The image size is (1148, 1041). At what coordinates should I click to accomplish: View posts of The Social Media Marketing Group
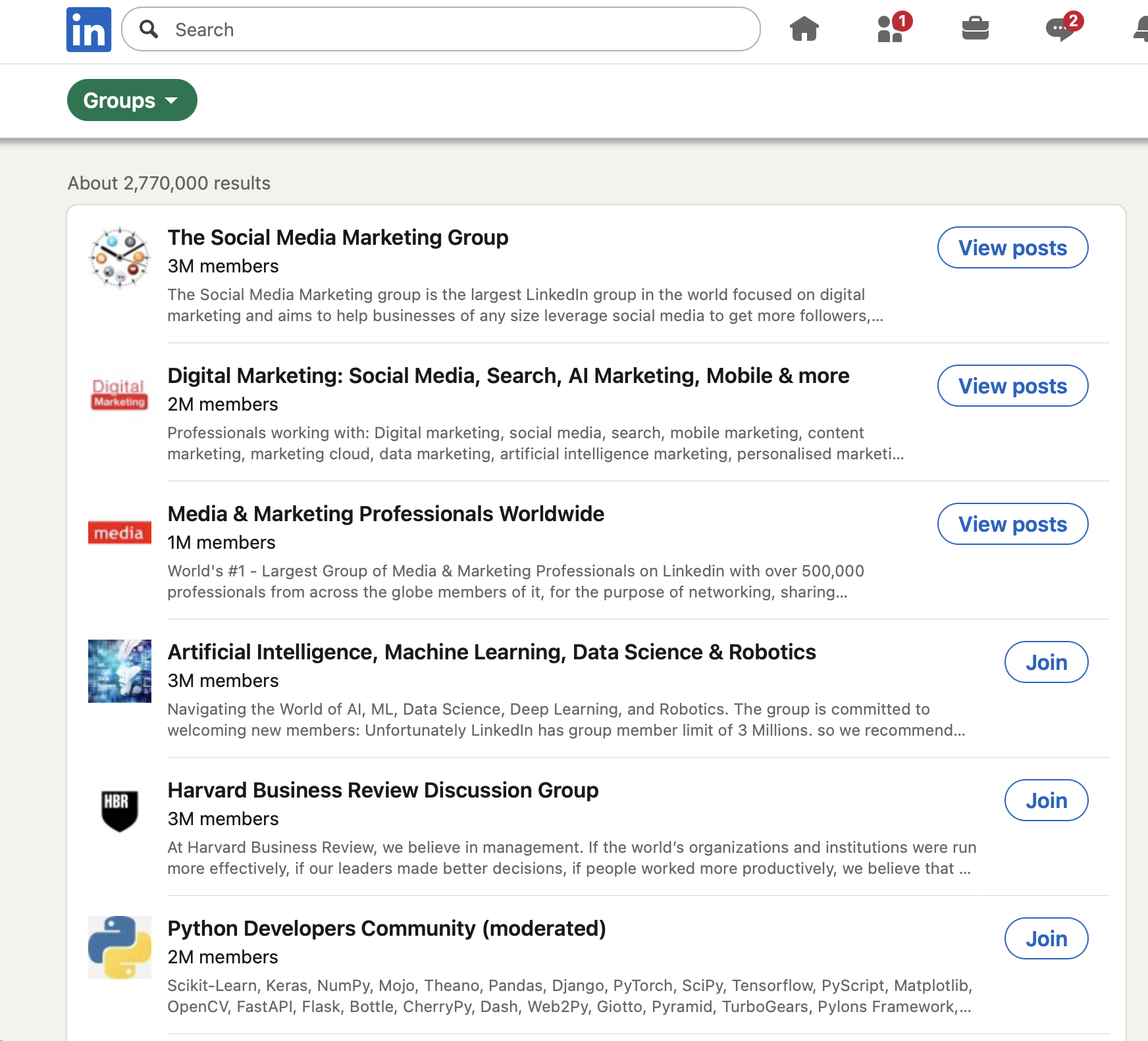[x=1012, y=248]
